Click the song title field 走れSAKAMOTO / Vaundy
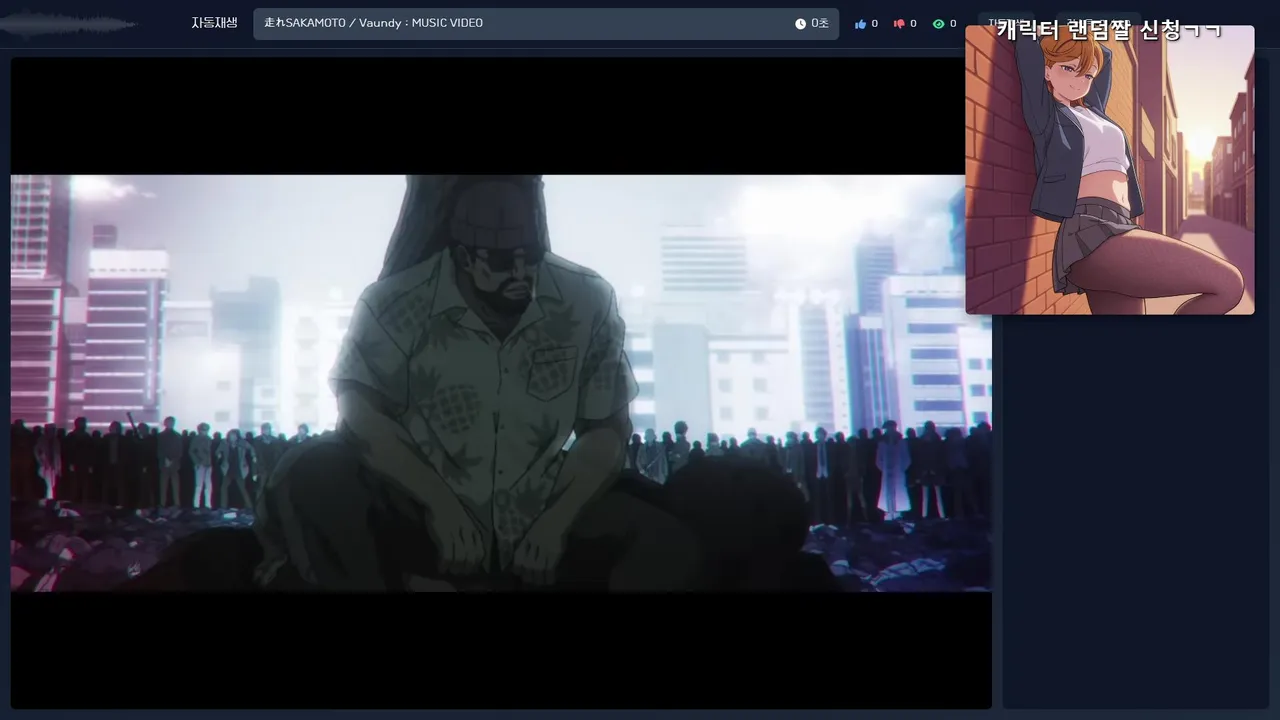The height and width of the screenshot is (720, 1280). 546,24
